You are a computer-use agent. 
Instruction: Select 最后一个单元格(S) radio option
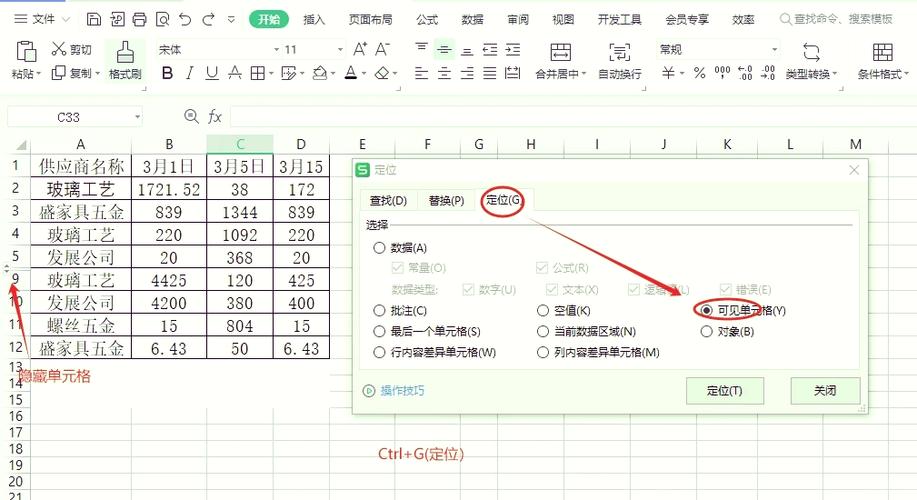pyautogui.click(x=379, y=332)
